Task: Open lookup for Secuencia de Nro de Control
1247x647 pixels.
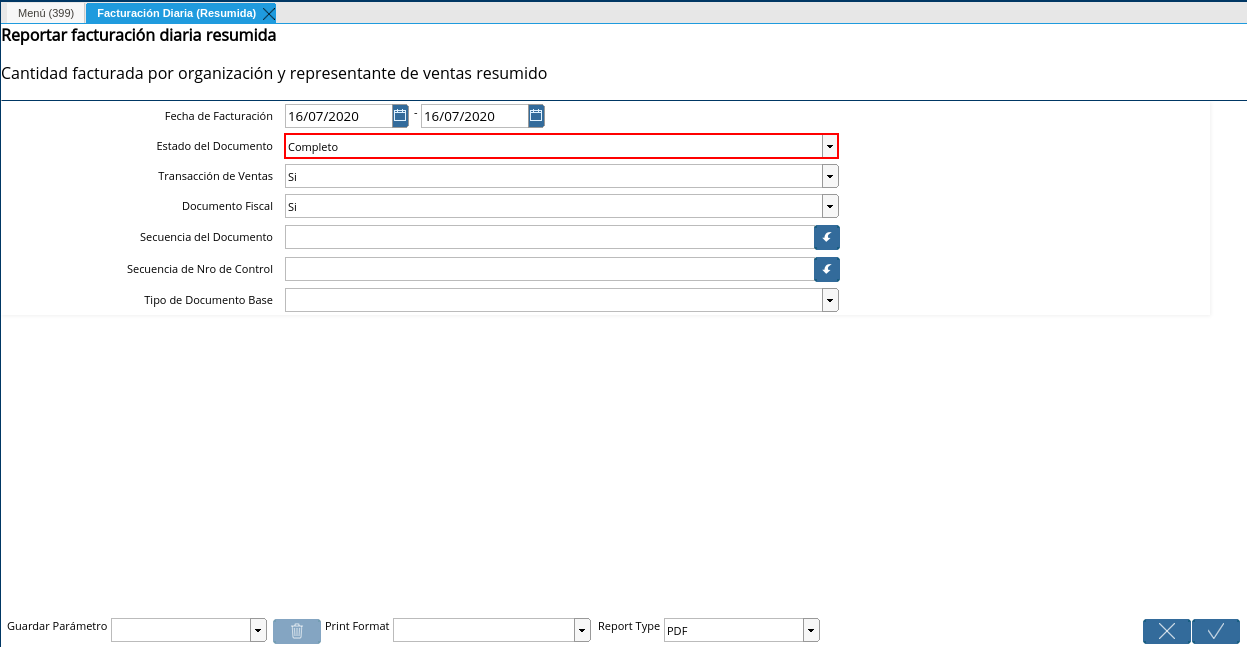Action: click(827, 269)
